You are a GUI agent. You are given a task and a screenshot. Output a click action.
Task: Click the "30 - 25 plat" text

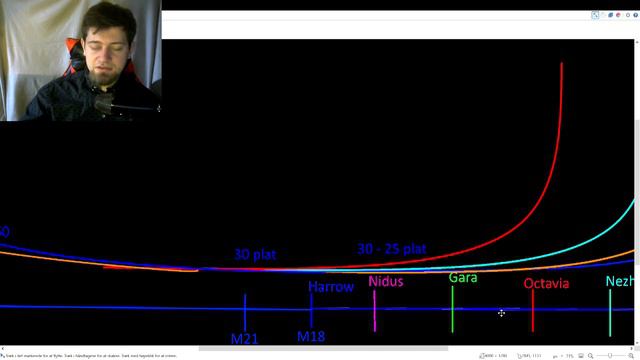[392, 249]
